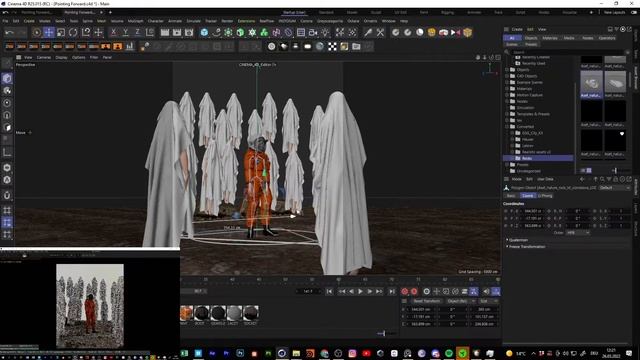Toggle the X axis lock
Viewport: 640px width, 360px height.
[x=113, y=32]
